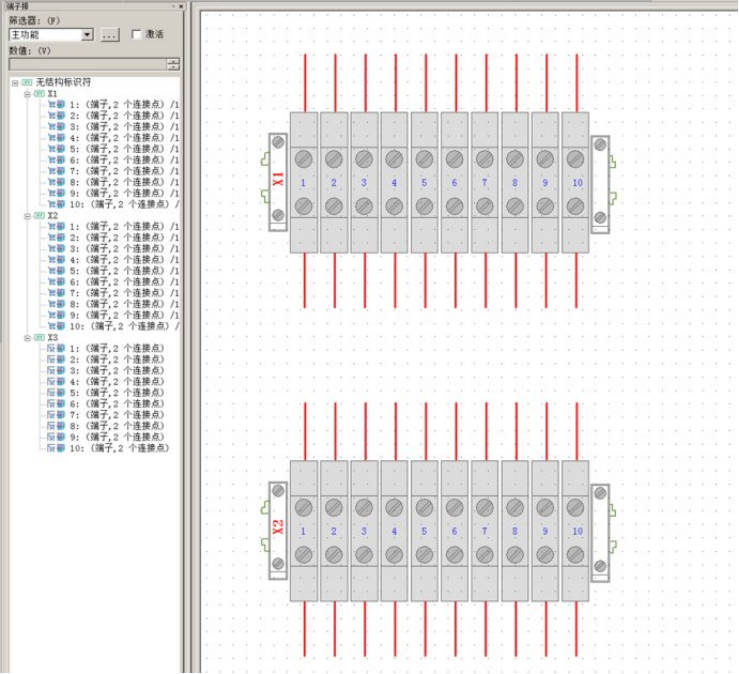Click the ellipsis button beside the filter

[110, 35]
